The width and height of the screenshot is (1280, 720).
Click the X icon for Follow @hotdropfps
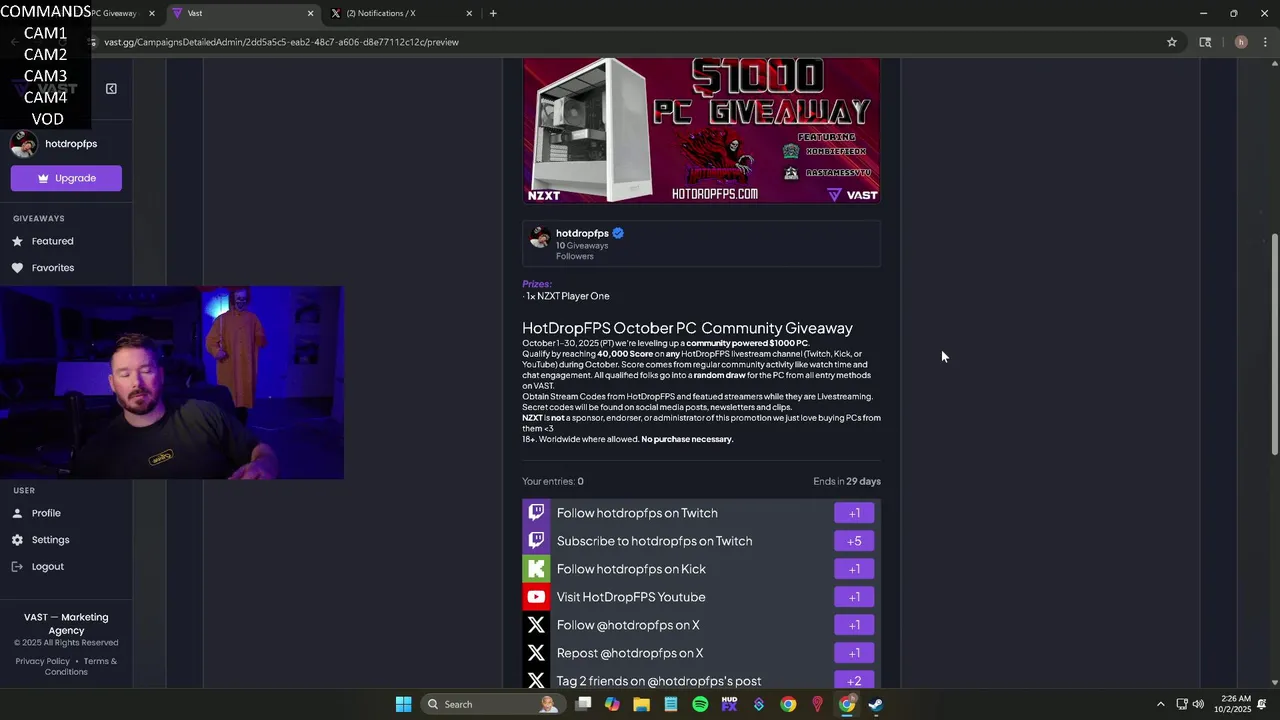[x=536, y=625]
